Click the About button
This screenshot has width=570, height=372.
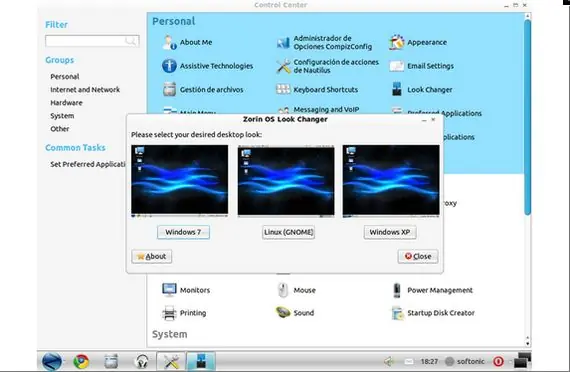[x=152, y=256]
